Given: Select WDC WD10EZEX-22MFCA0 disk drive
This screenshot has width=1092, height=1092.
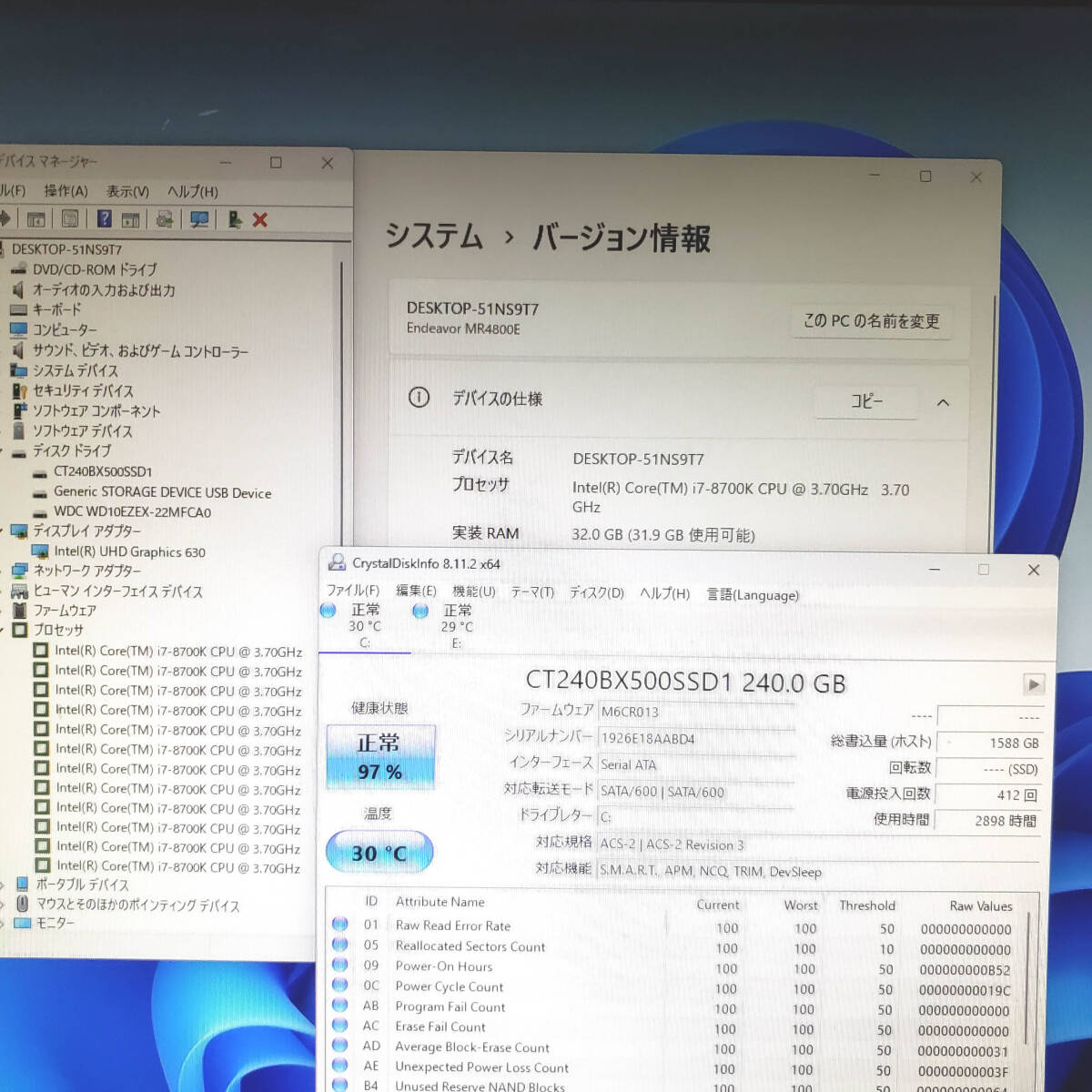Looking at the screenshot, I should (132, 512).
